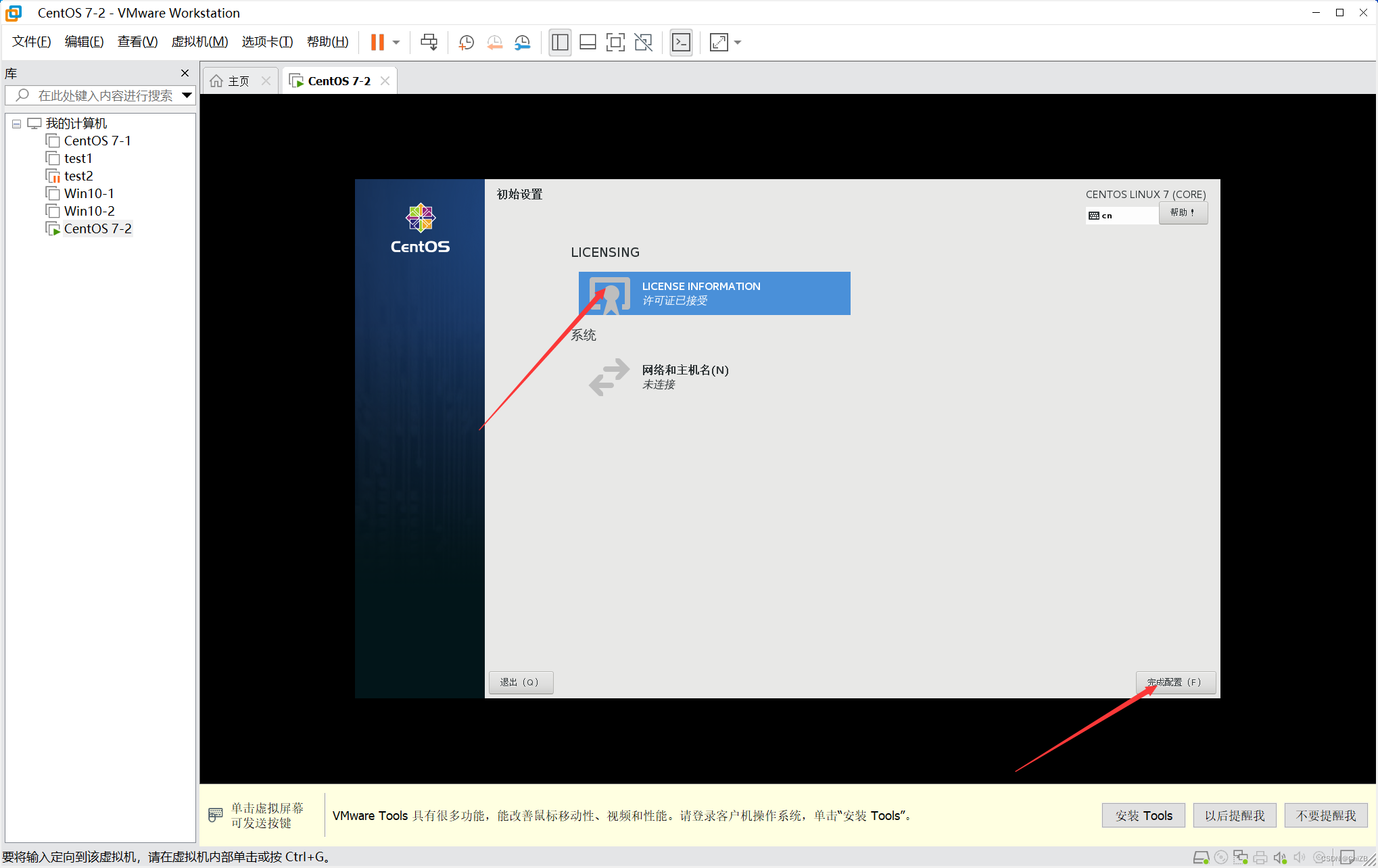Toggle library sidebar view icon
This screenshot has width=1378, height=868.
click(560, 43)
